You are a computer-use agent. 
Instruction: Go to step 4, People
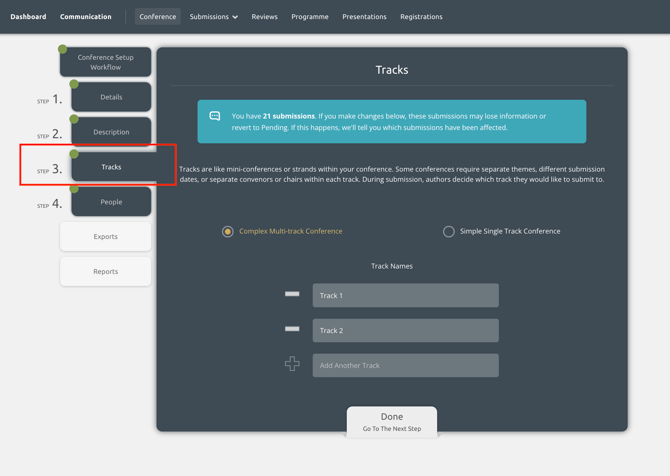[111, 202]
